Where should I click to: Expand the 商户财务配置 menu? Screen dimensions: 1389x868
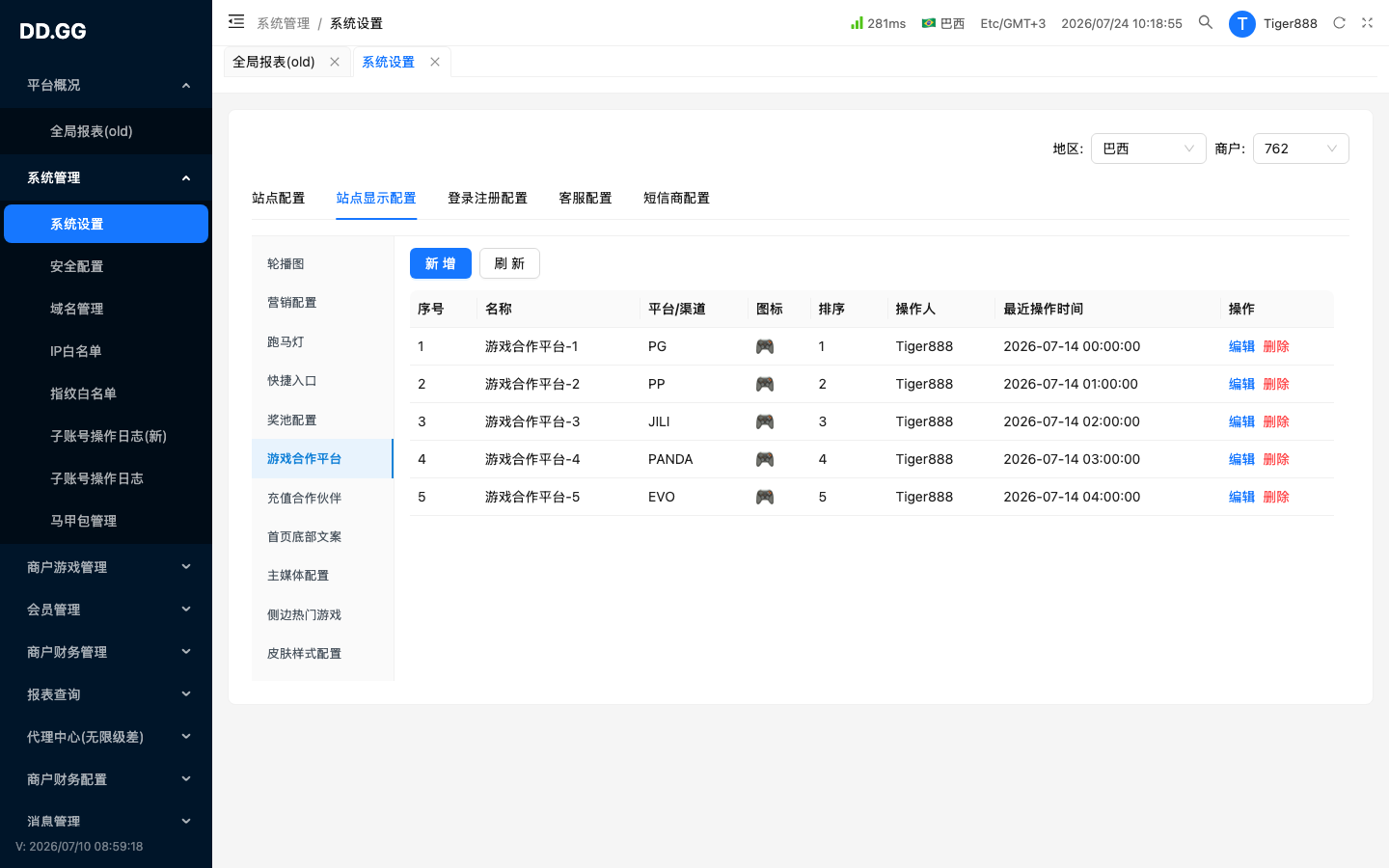[x=106, y=779]
